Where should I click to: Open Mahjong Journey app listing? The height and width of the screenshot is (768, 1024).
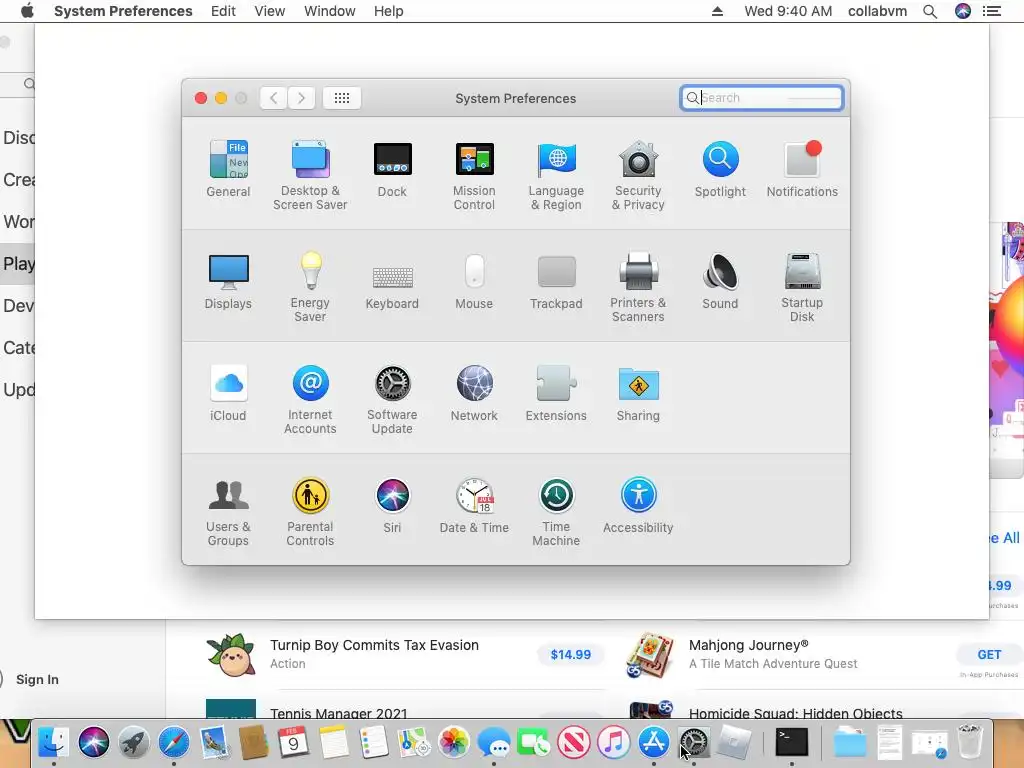748,645
